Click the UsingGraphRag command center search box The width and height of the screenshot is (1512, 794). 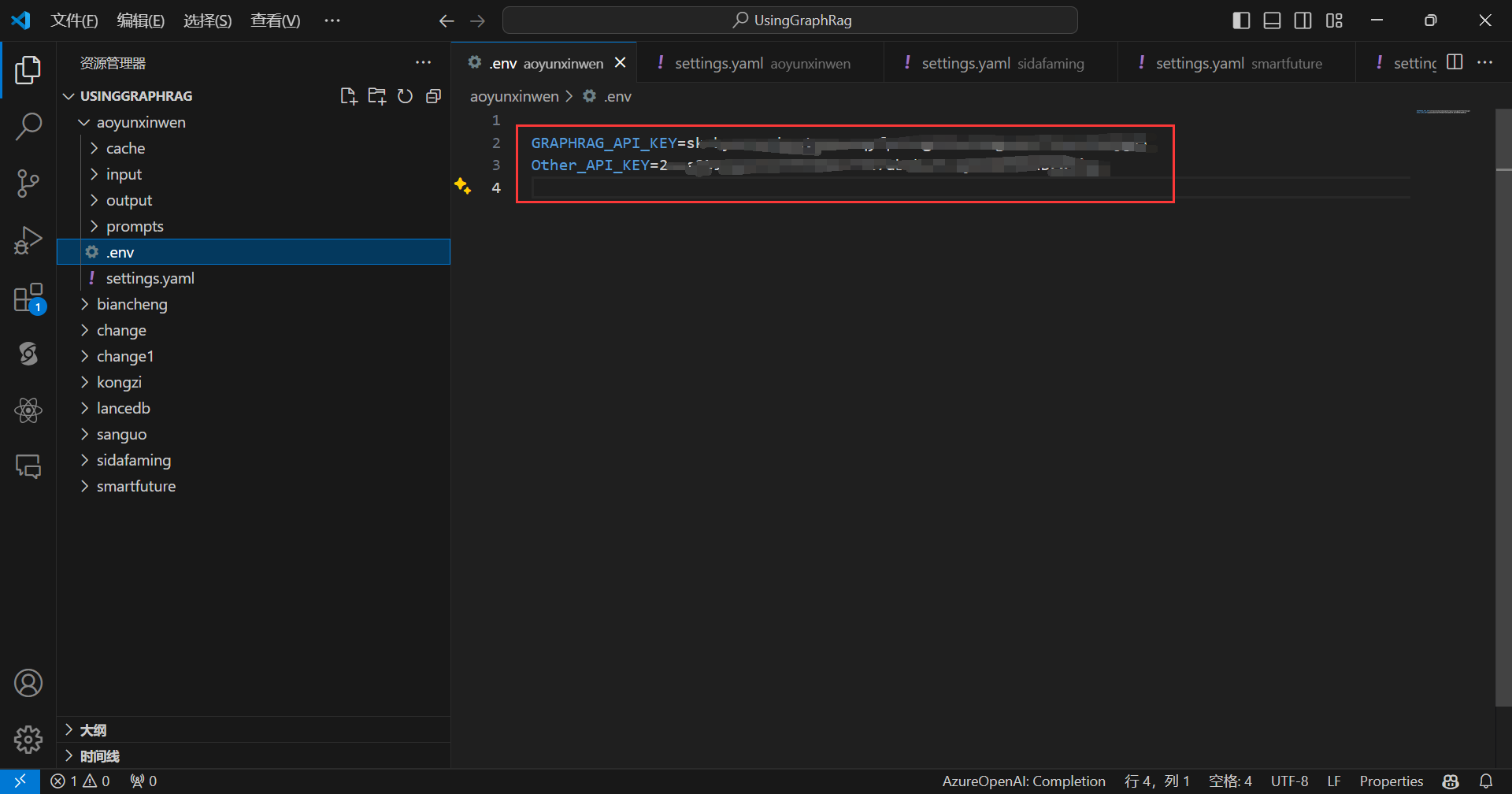tap(790, 20)
